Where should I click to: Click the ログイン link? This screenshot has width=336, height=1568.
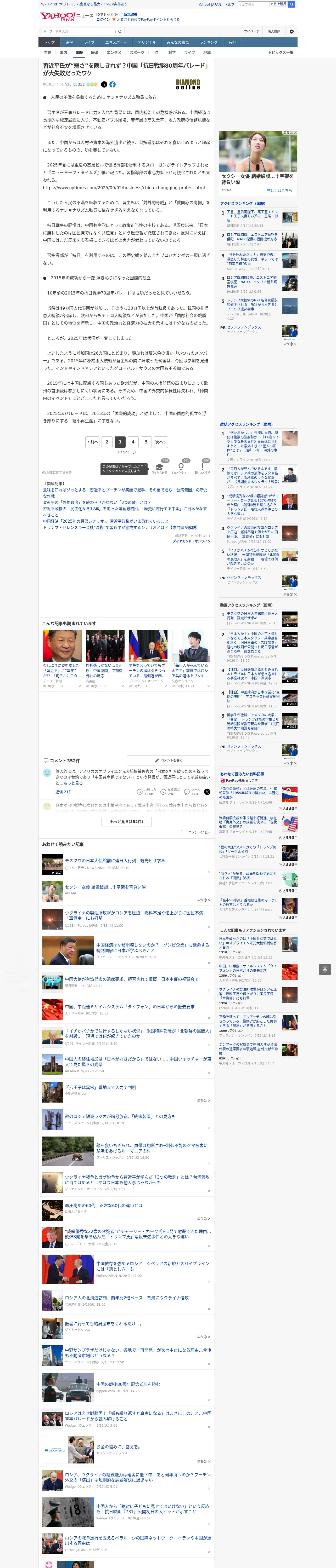(103, 20)
